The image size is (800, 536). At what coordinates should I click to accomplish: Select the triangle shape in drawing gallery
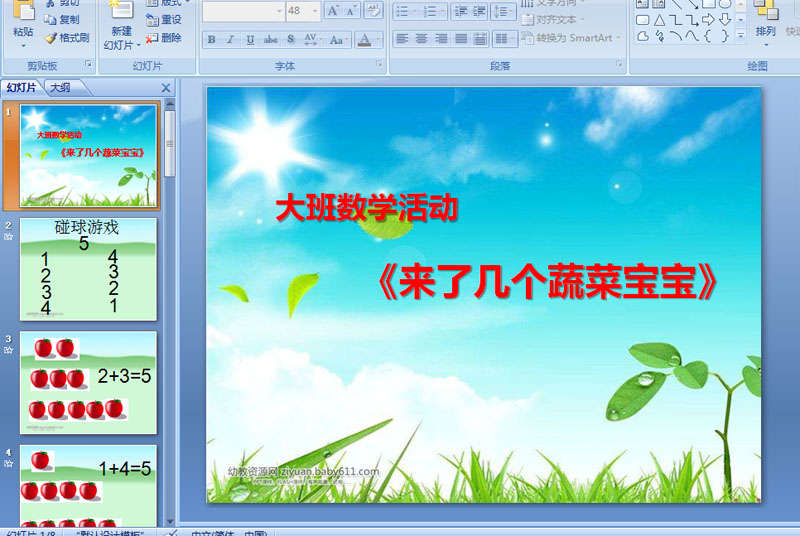point(659,20)
